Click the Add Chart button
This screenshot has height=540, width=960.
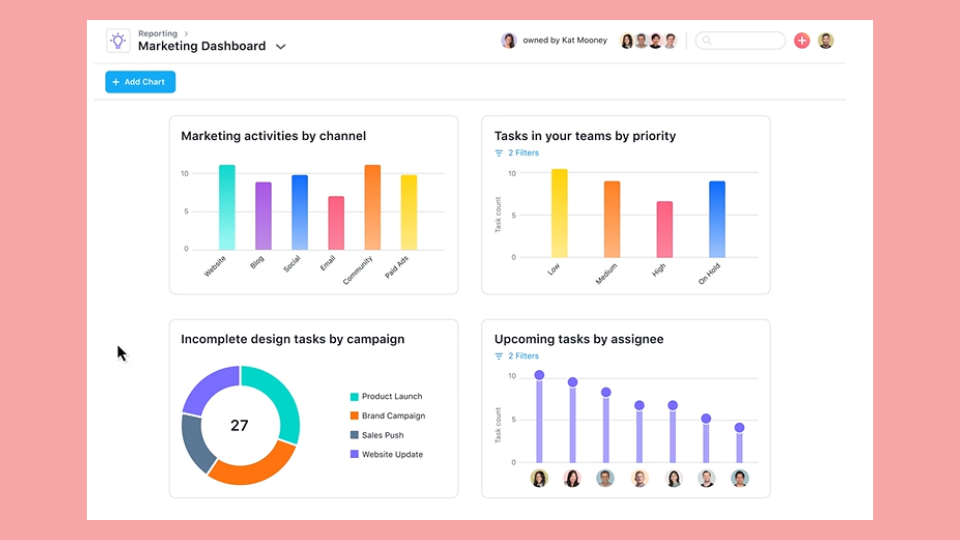(x=140, y=82)
